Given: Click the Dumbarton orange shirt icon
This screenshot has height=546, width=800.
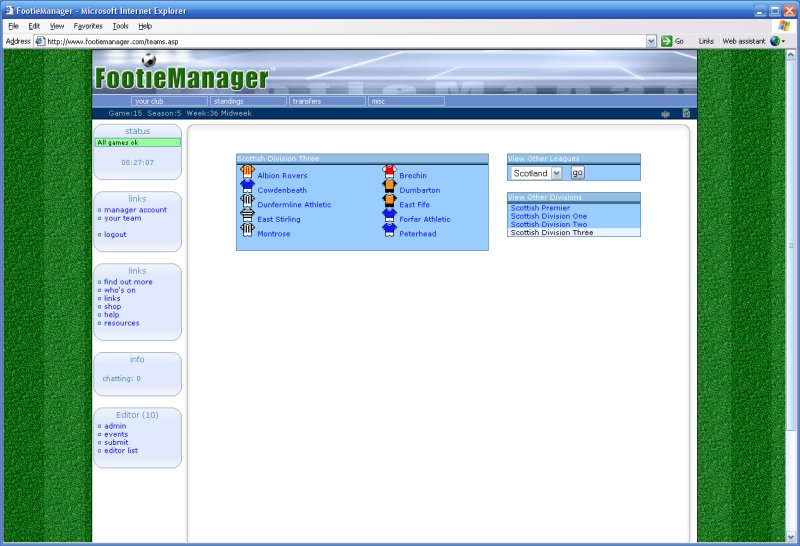Looking at the screenshot, I should (389, 186).
